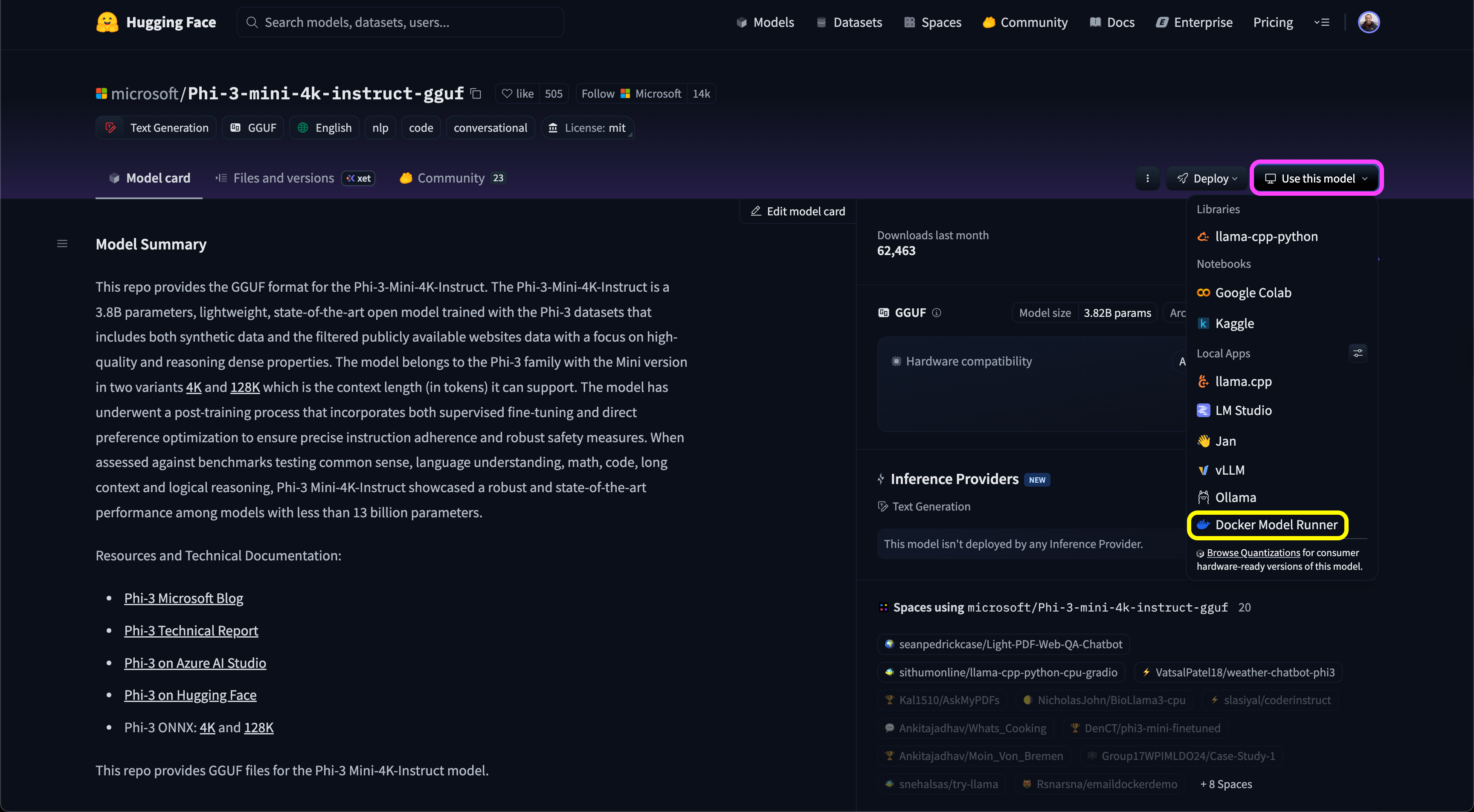
Task: Open the Phi-3 Technical Report link
Action: (191, 631)
